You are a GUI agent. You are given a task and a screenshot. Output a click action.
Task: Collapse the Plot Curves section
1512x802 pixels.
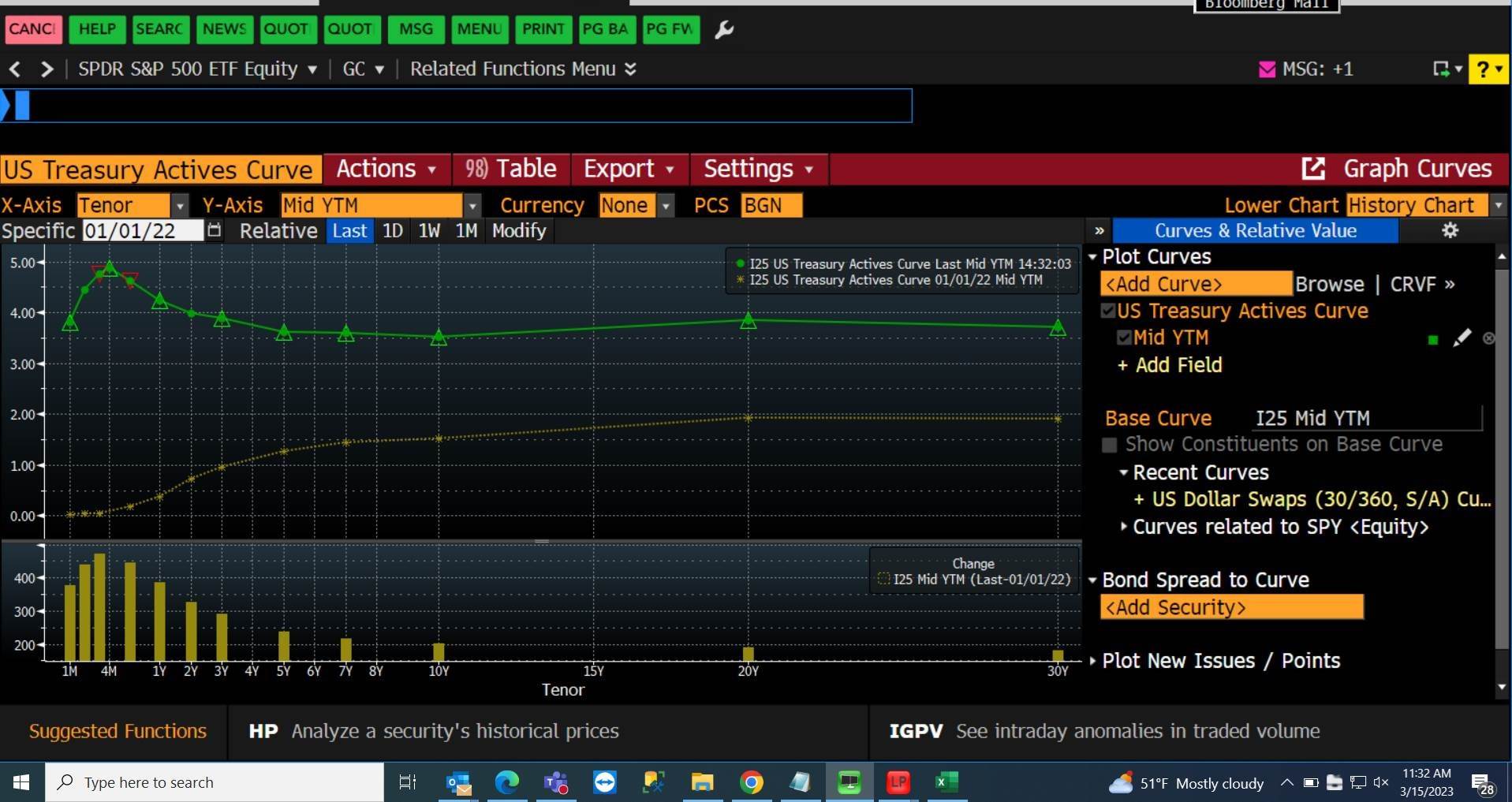click(1092, 257)
